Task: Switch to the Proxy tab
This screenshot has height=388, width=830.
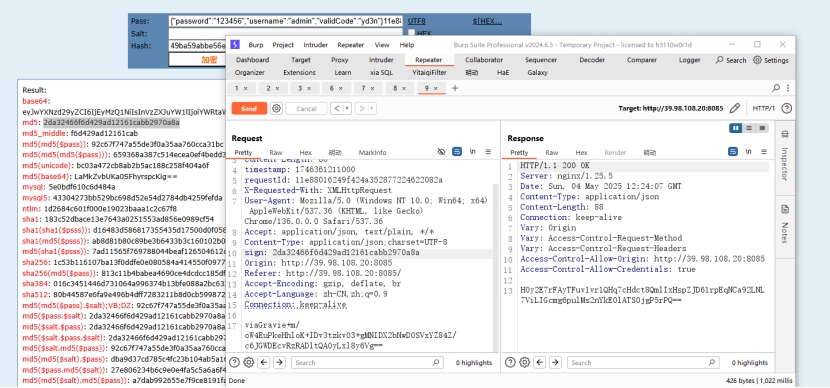Action: [340, 60]
